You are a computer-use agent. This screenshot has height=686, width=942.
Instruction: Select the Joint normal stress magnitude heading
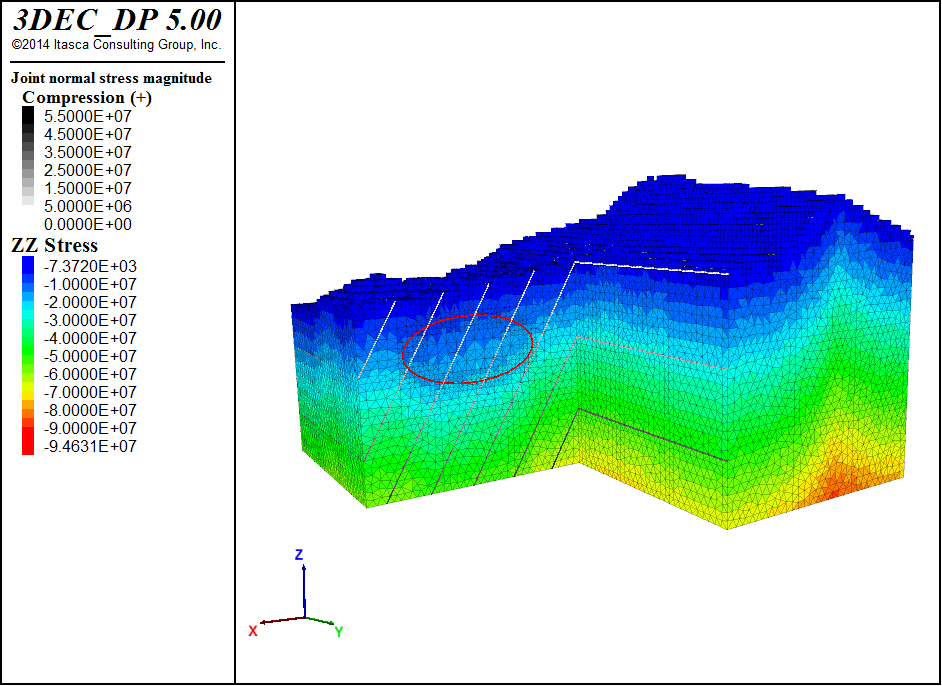(111, 78)
